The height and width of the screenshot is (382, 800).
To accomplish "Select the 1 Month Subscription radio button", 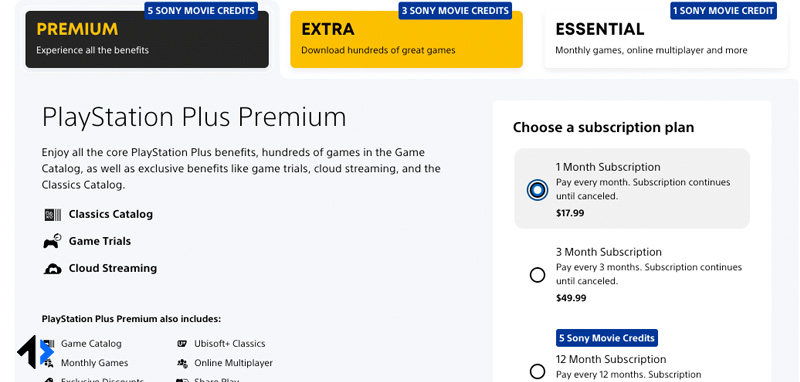I will point(537,190).
